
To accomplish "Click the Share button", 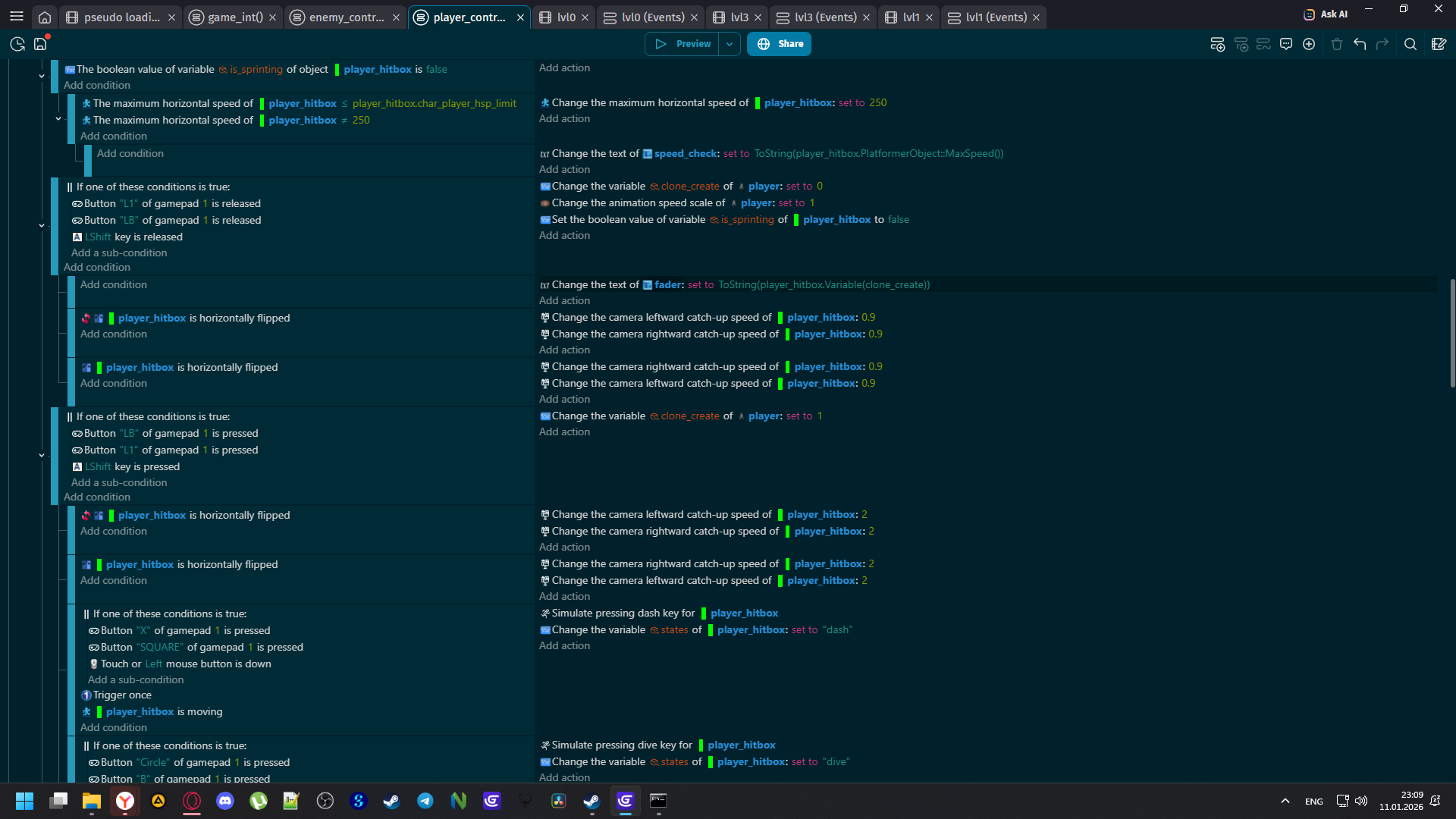I will coord(780,44).
